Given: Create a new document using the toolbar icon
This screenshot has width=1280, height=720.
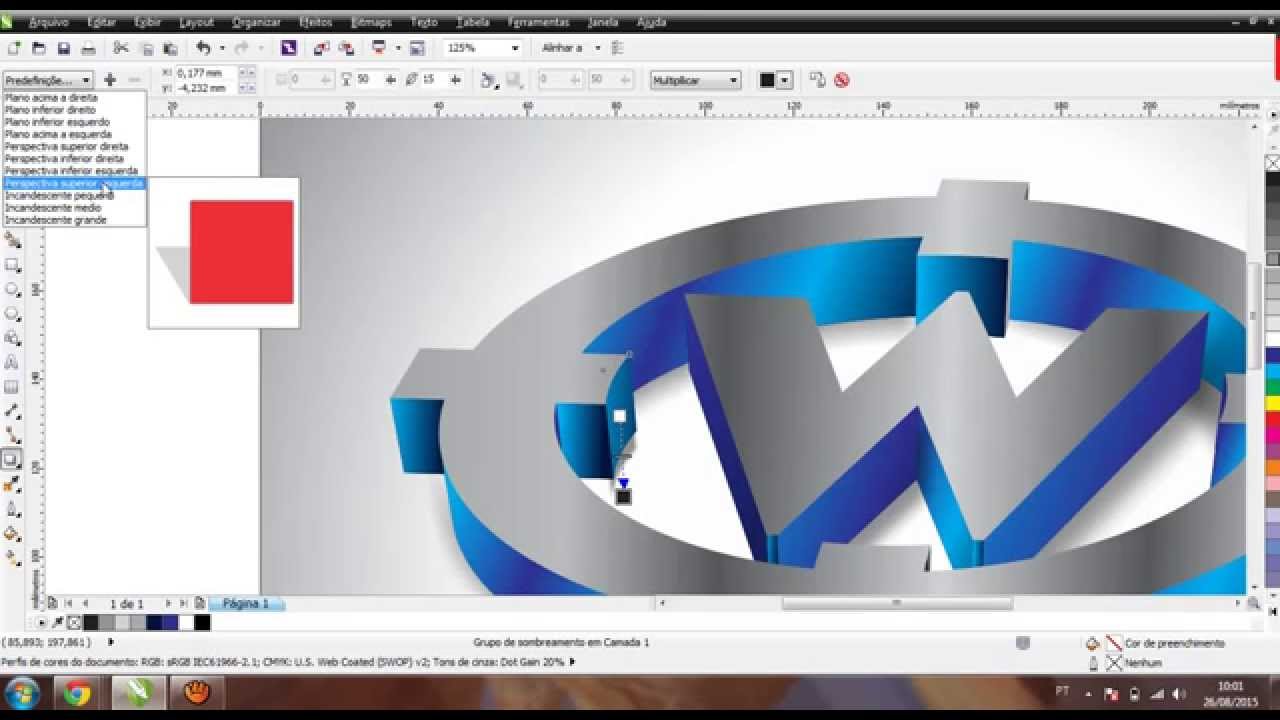Looking at the screenshot, I should pyautogui.click(x=14, y=48).
